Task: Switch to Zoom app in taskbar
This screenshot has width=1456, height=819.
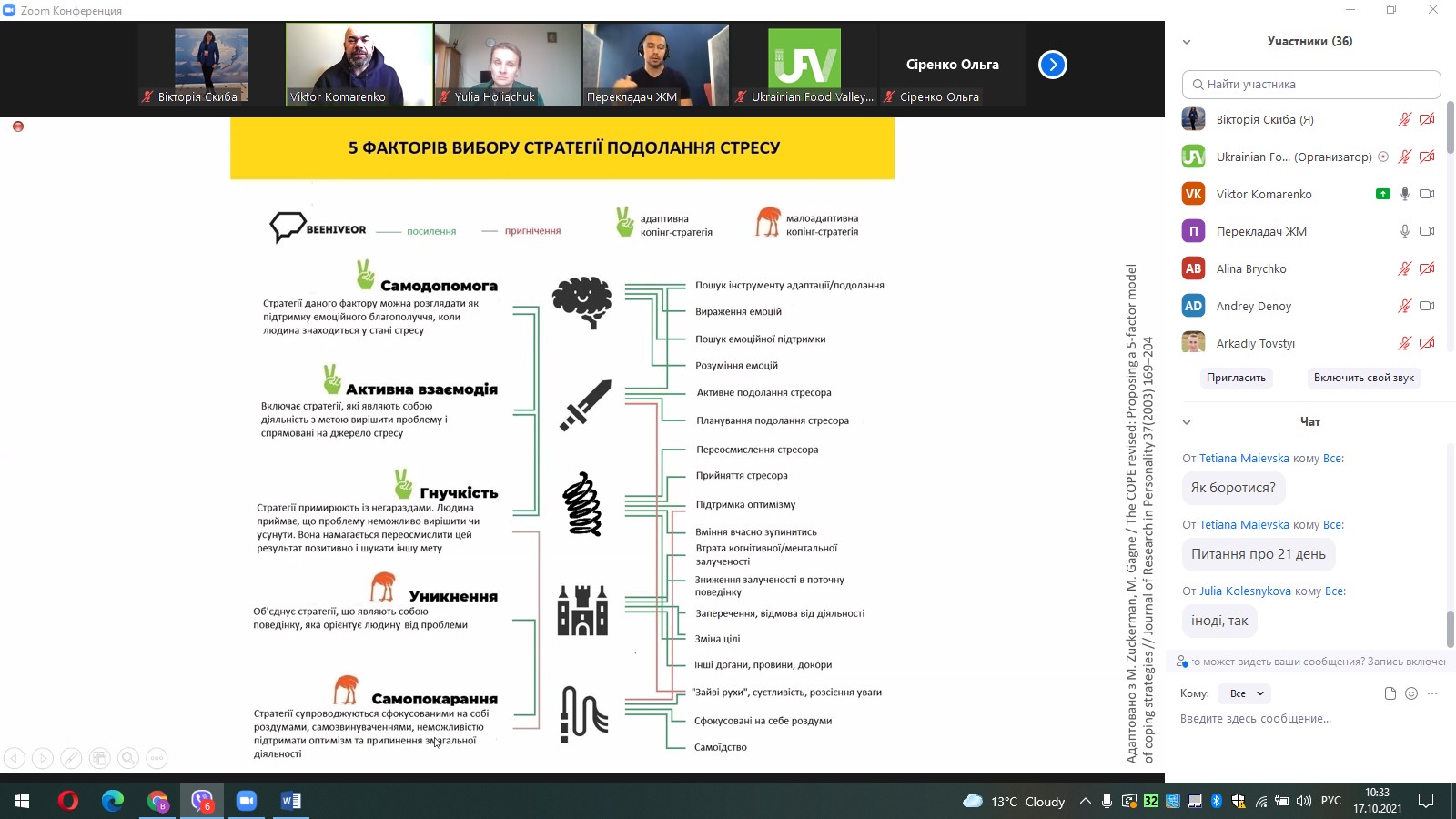Action: (246, 801)
